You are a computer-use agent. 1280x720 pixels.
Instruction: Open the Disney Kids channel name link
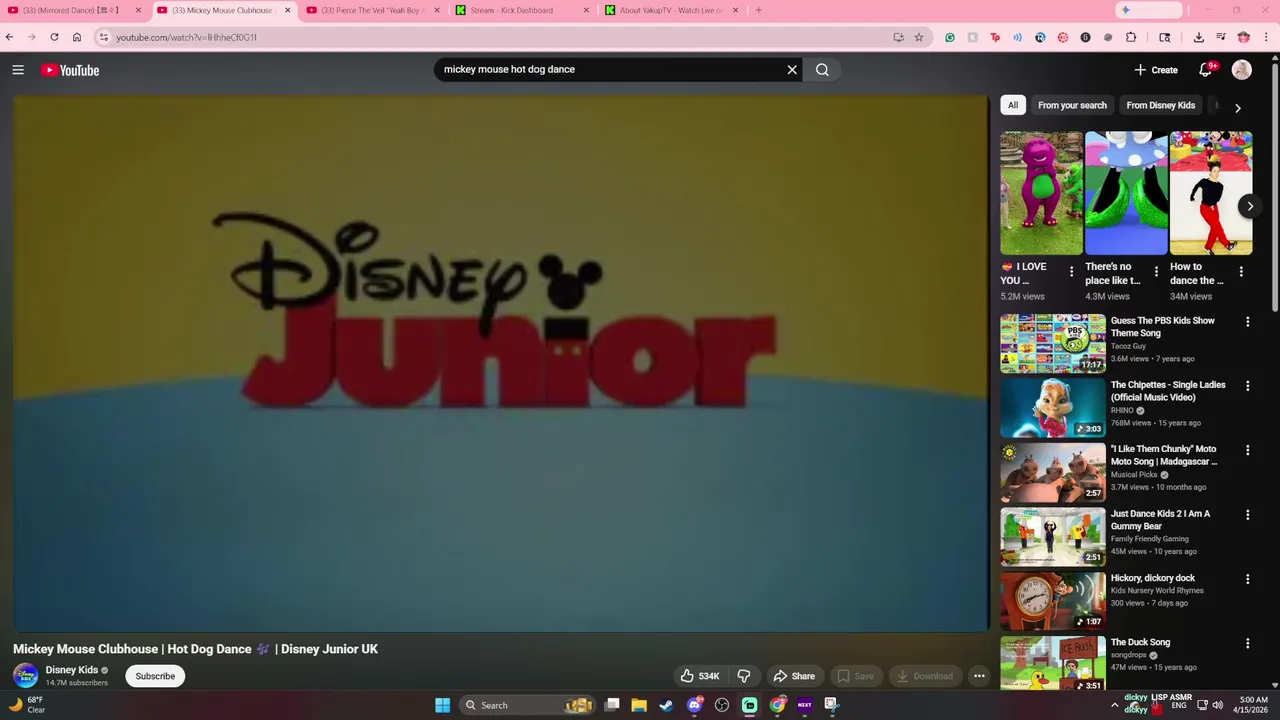72,670
